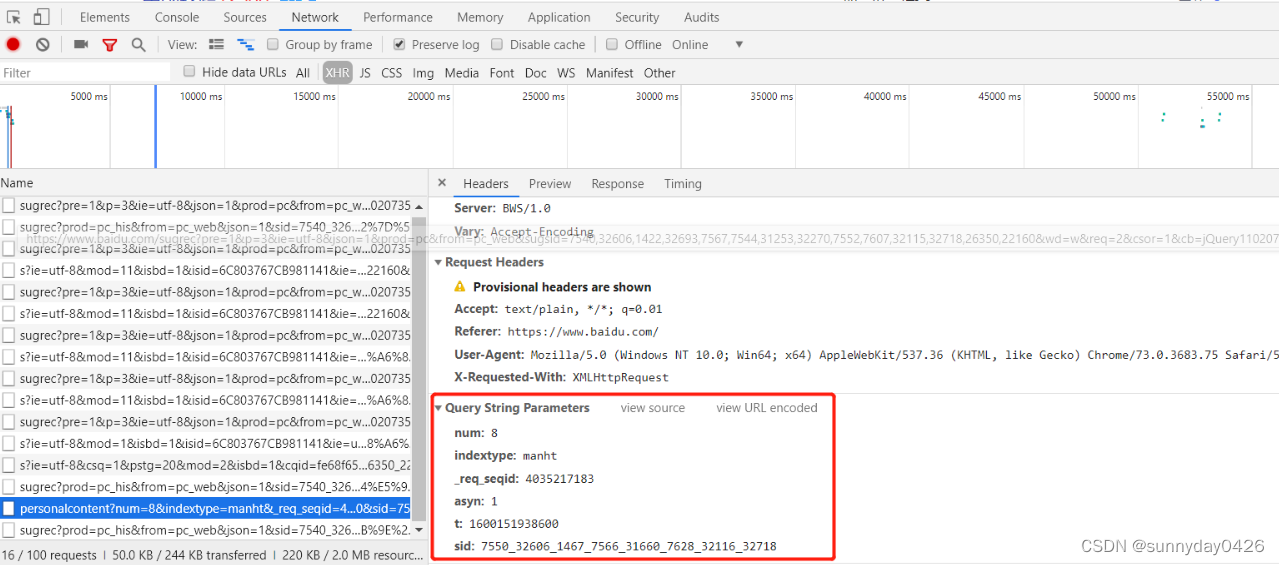
Task: Select the s?ie=utf-8&mod=1&isbd=1 request row
Action: tap(207, 443)
